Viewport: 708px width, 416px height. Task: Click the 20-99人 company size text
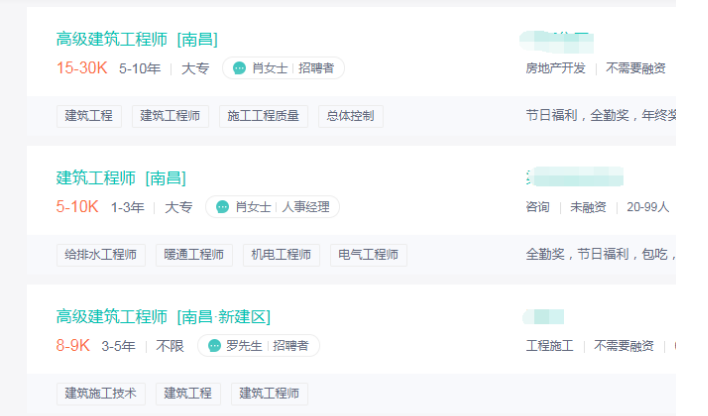[x=647, y=207]
